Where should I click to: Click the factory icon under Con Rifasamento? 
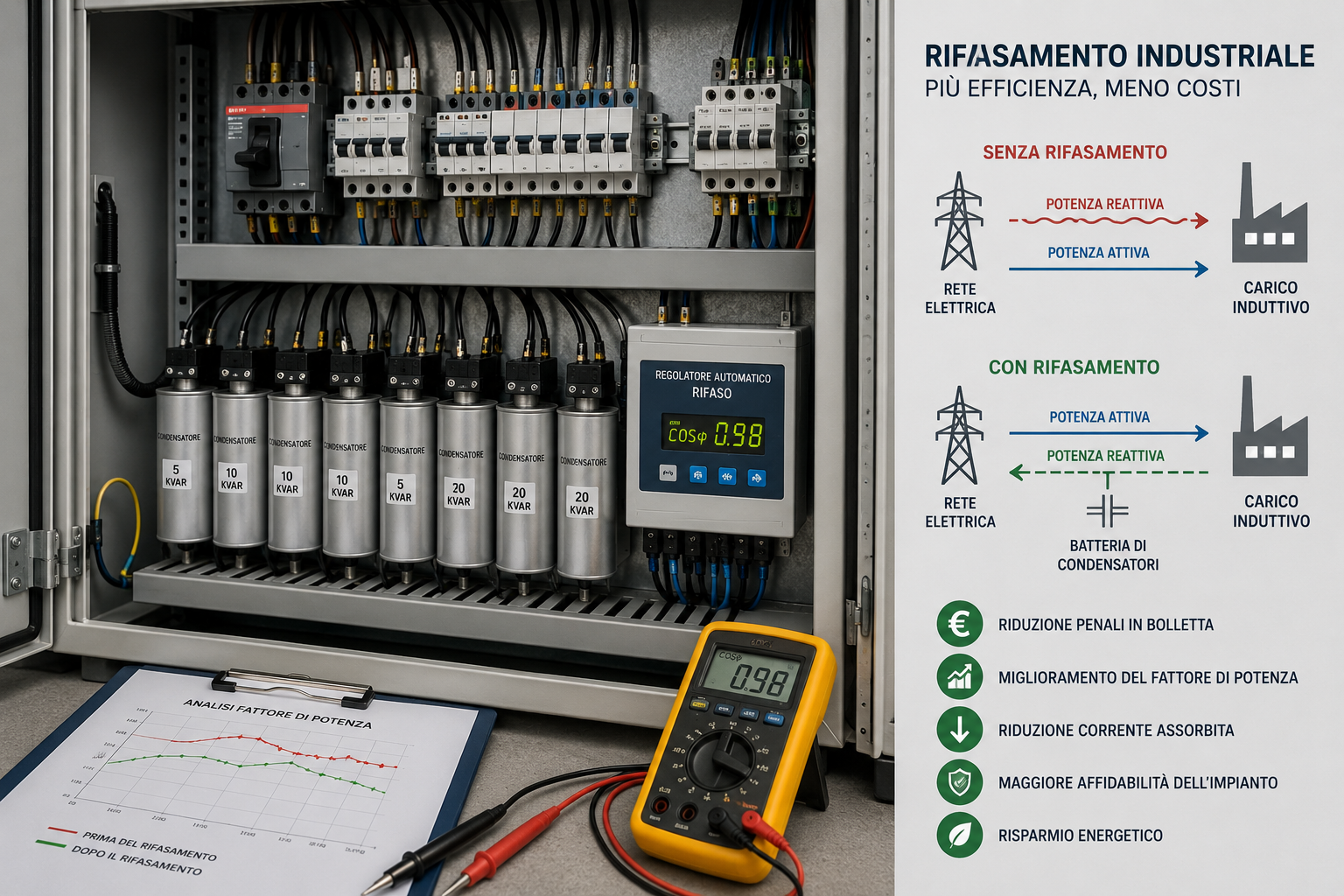click(1270, 427)
